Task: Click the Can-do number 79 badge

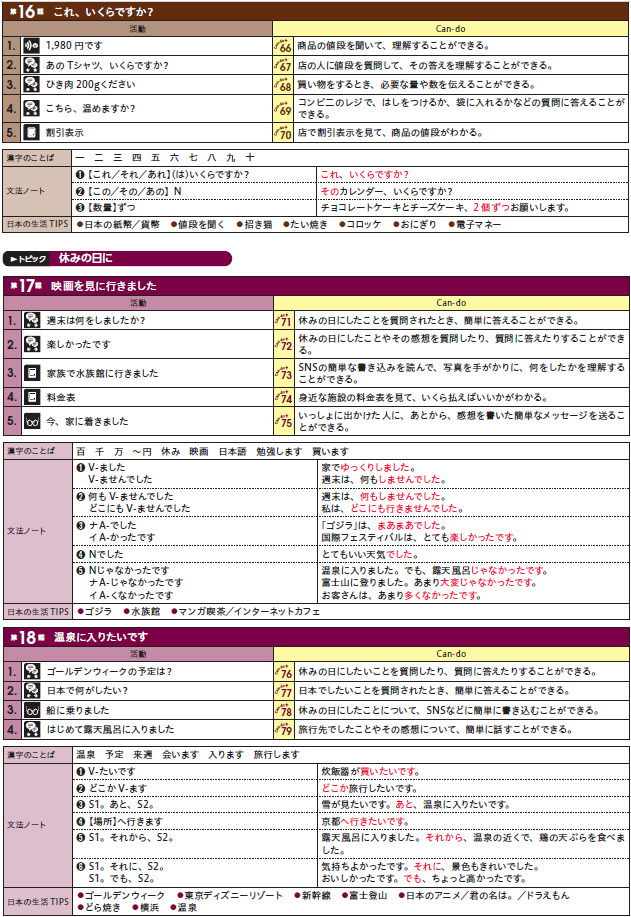Action: click(283, 729)
